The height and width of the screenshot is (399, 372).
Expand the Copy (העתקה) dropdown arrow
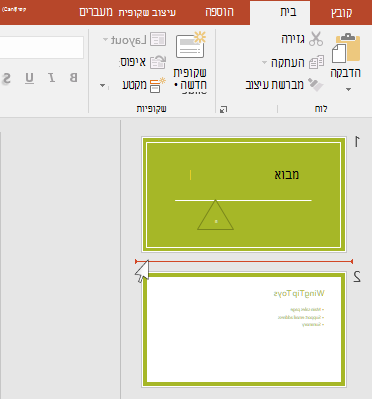point(264,62)
